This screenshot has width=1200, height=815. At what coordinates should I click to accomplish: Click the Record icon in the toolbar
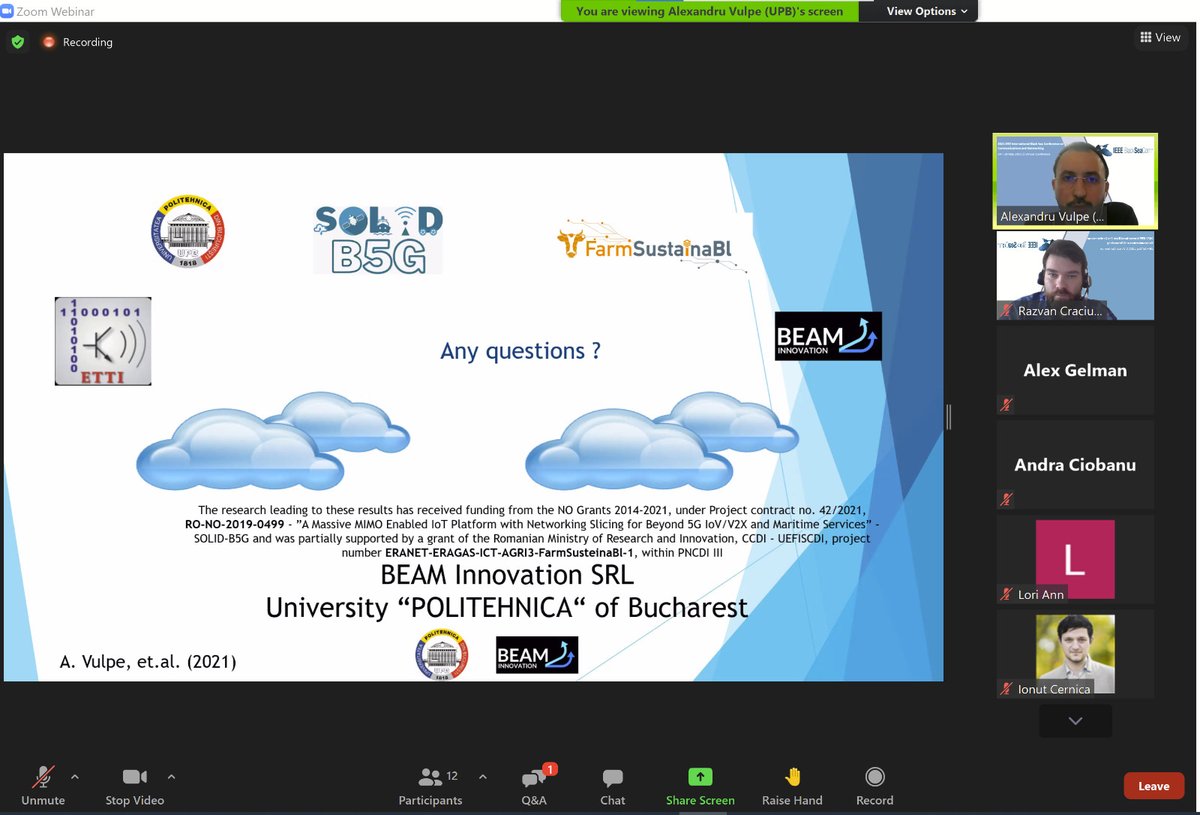click(874, 776)
